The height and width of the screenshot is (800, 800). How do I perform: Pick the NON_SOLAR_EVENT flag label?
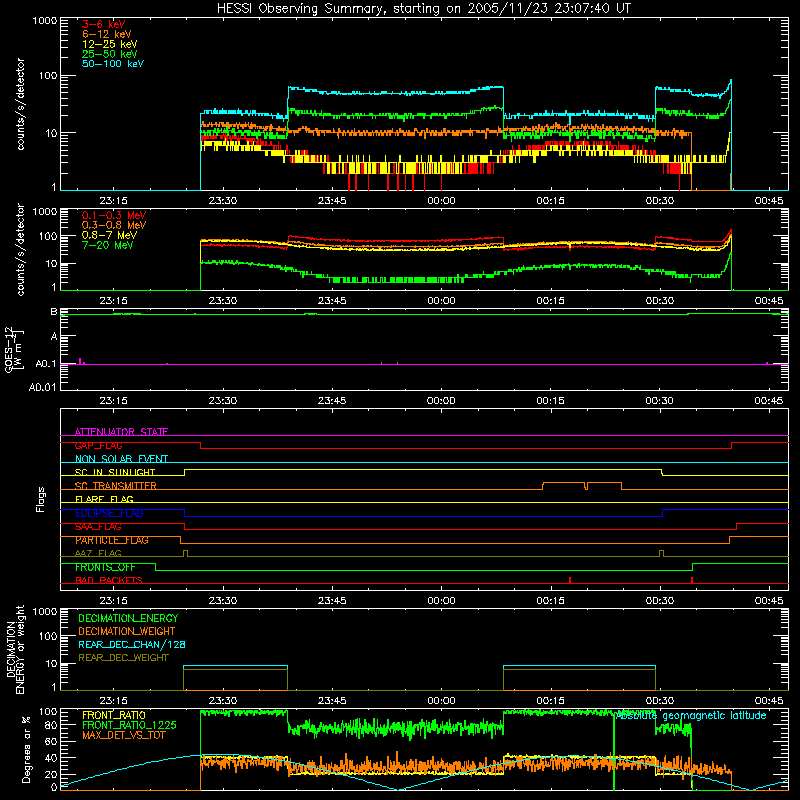pyautogui.click(x=121, y=459)
